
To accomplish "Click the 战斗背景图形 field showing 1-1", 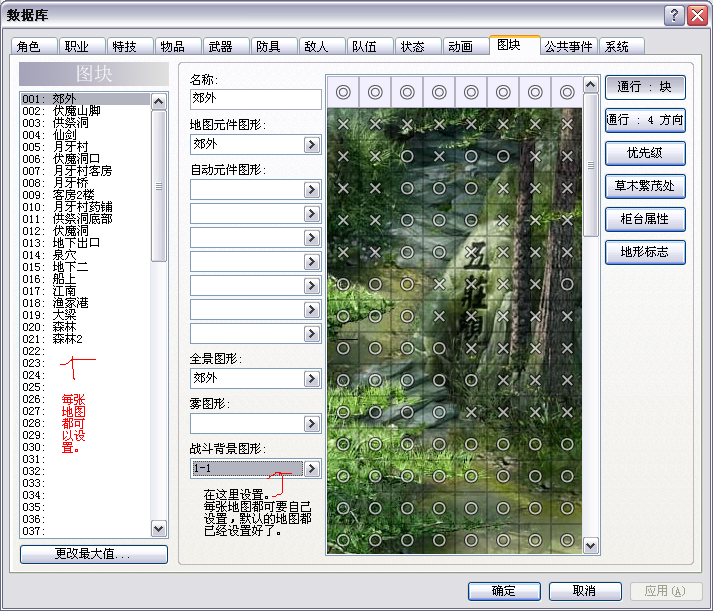I will point(247,469).
